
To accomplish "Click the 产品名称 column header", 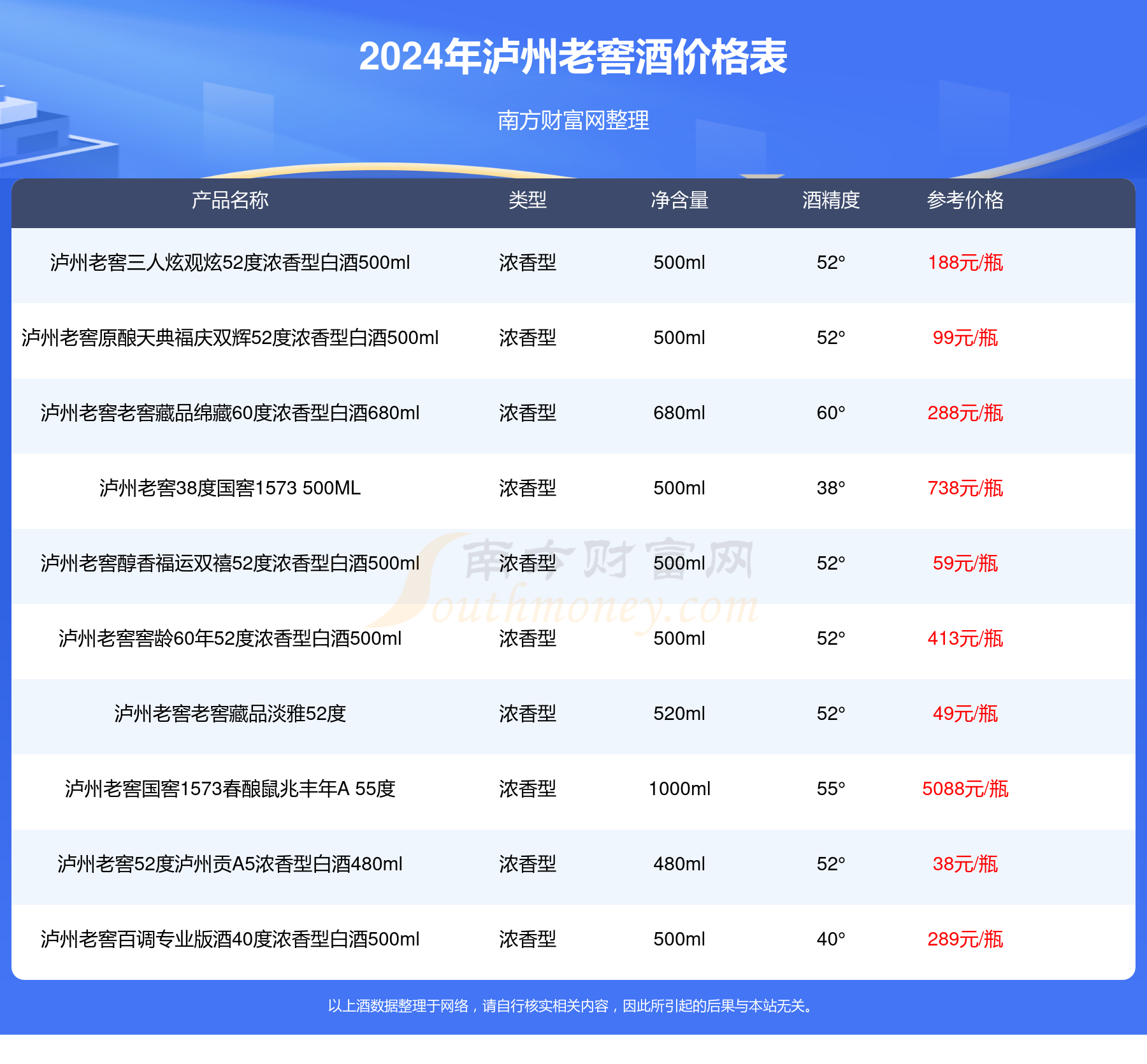I will (x=230, y=200).
